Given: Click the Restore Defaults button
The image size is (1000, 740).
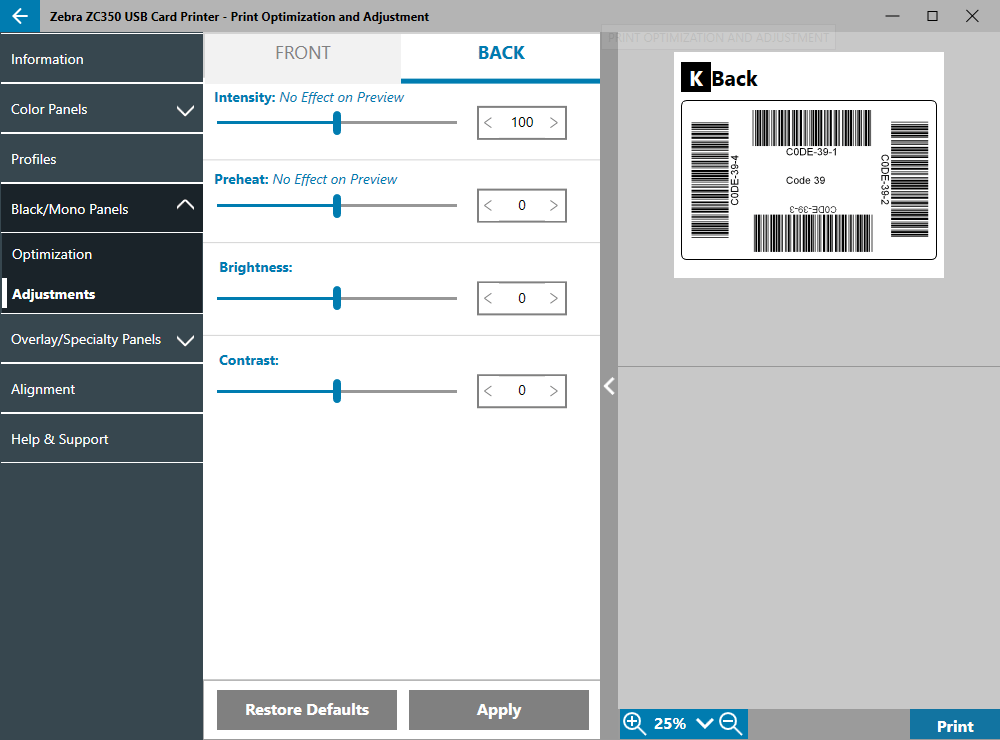Looking at the screenshot, I should (x=307, y=710).
